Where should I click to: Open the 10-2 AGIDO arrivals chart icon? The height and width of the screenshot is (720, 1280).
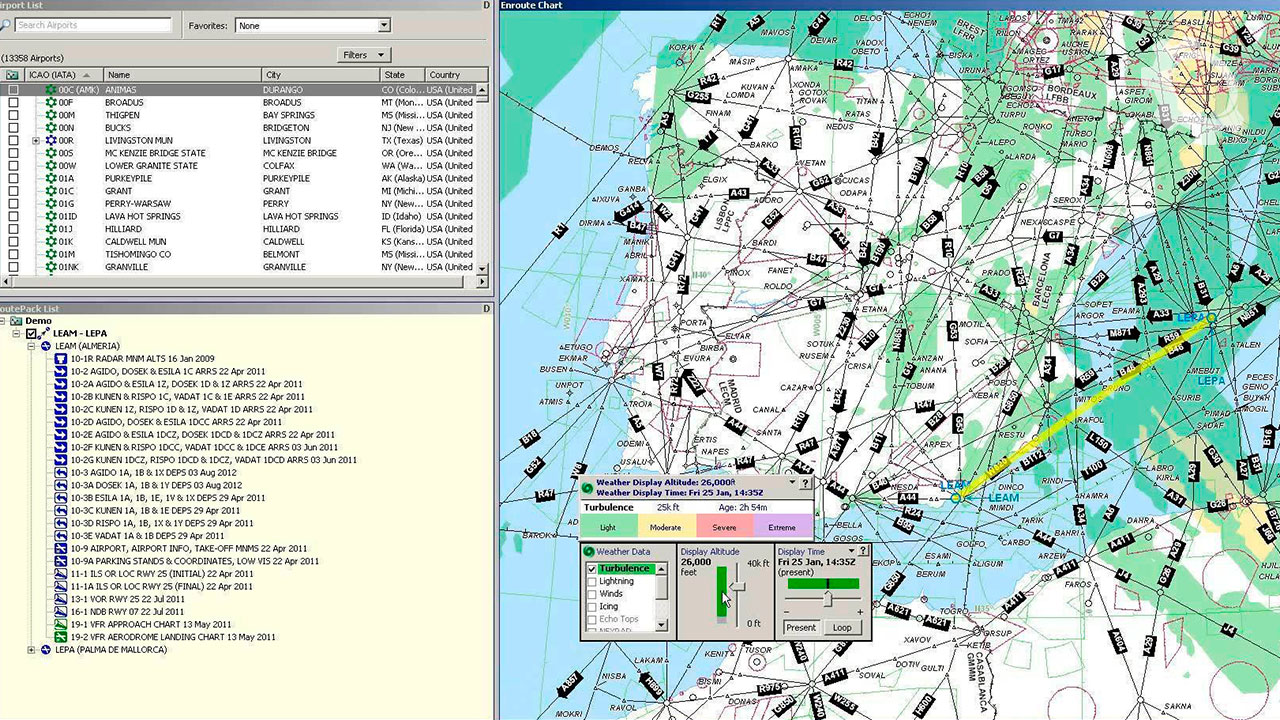tap(61, 371)
